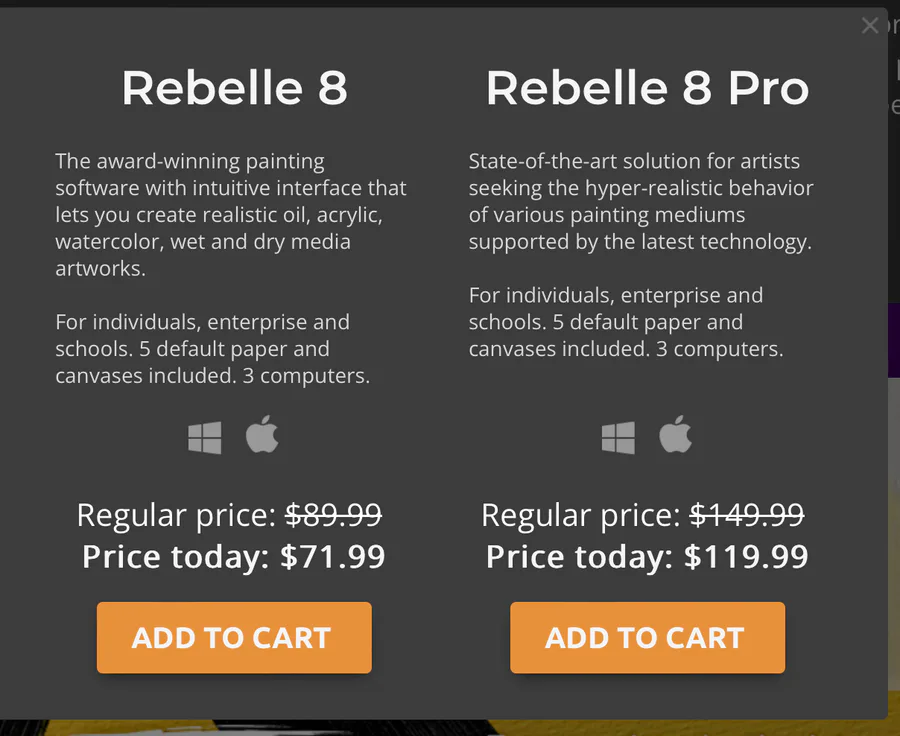Click the Windows icon under Rebelle 8
The width and height of the screenshot is (900, 736).
(205, 437)
